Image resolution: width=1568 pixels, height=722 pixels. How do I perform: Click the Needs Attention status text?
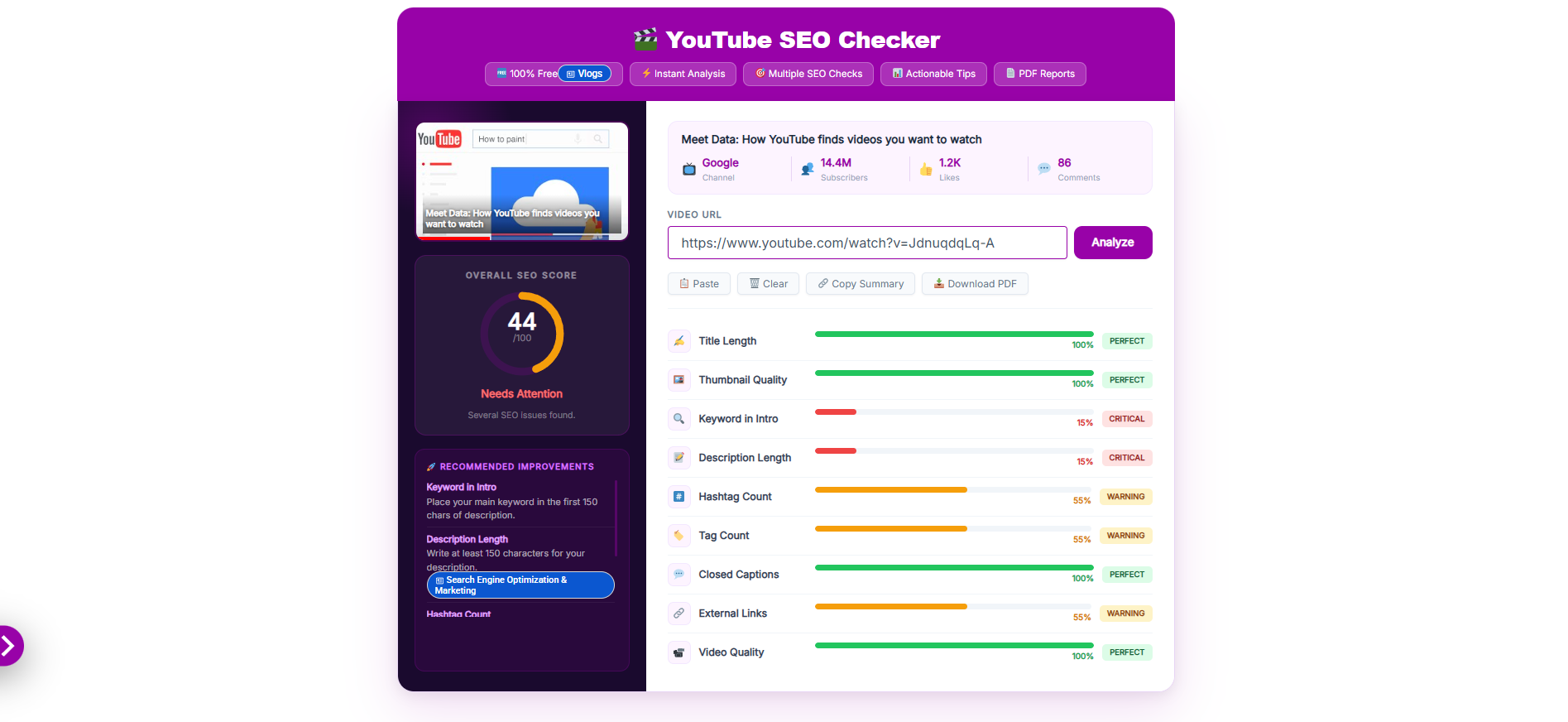(521, 394)
